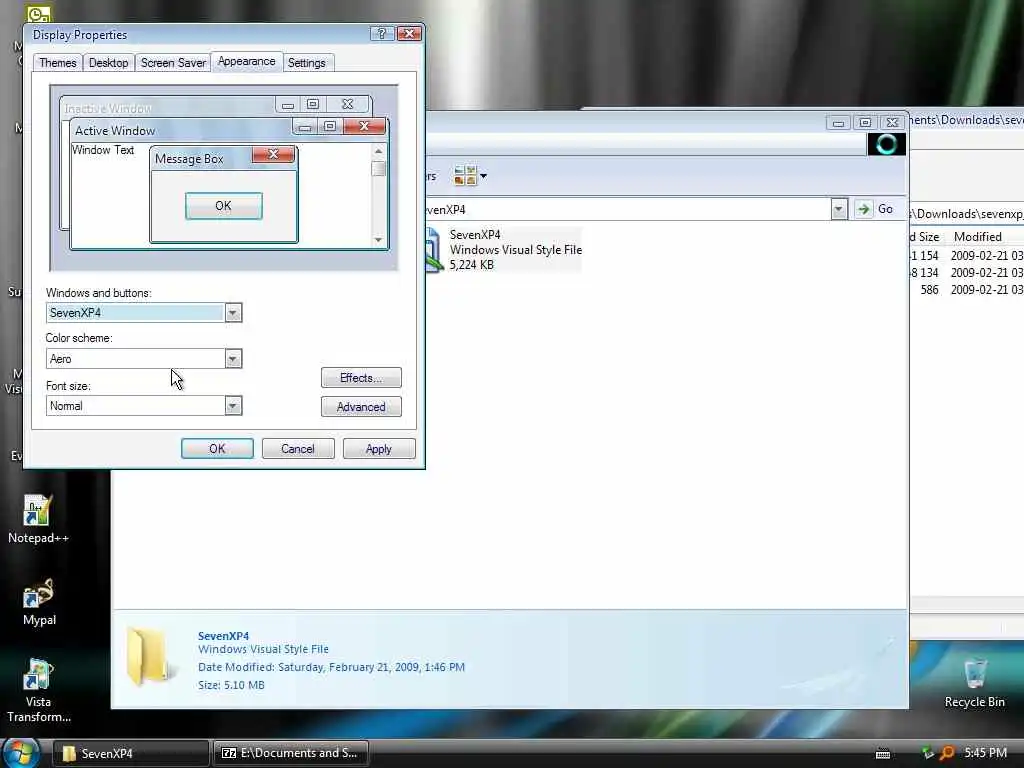
Task: Expand Windows and buttons dropdown
Action: tap(233, 313)
